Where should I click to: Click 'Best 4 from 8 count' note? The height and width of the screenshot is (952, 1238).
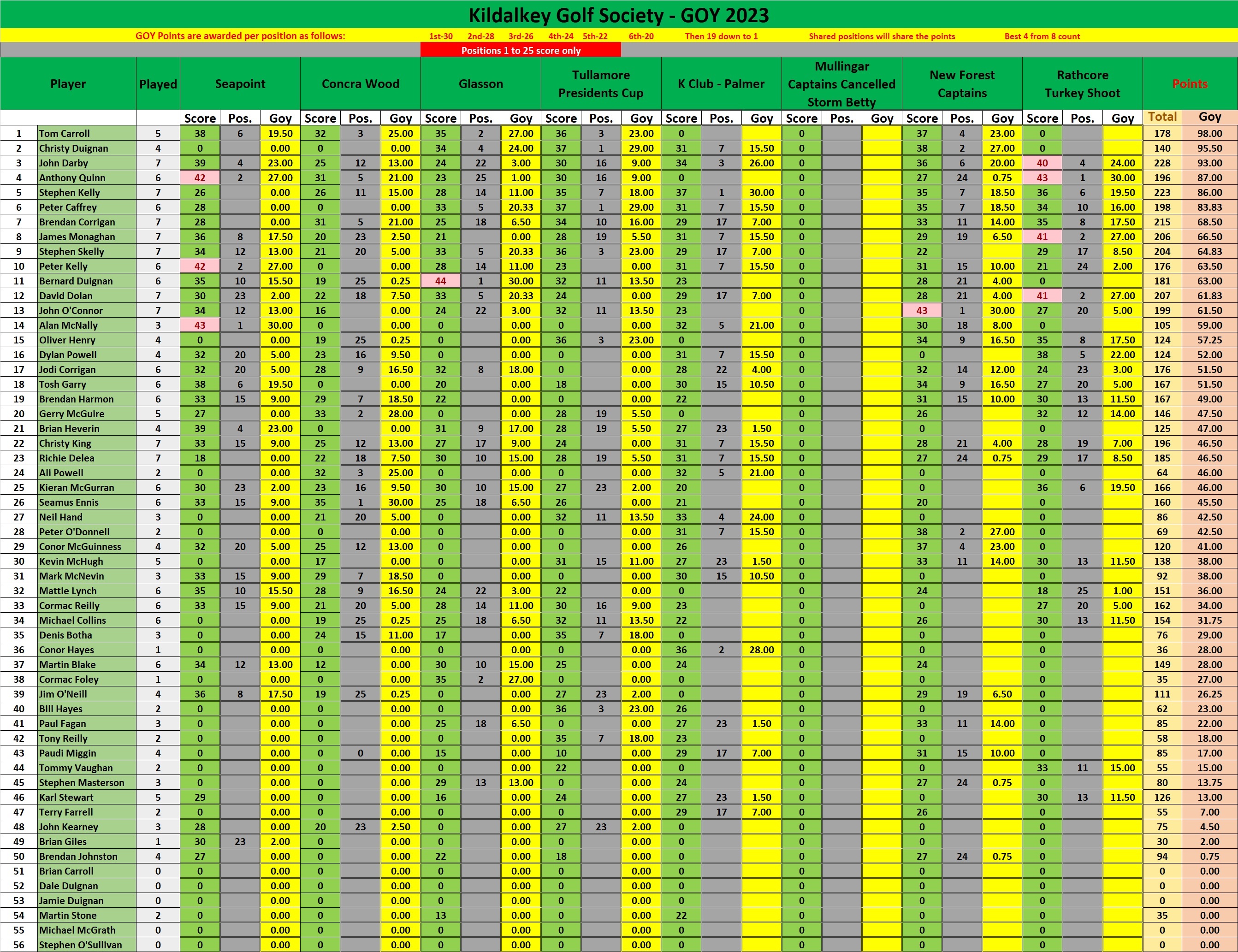[1042, 36]
